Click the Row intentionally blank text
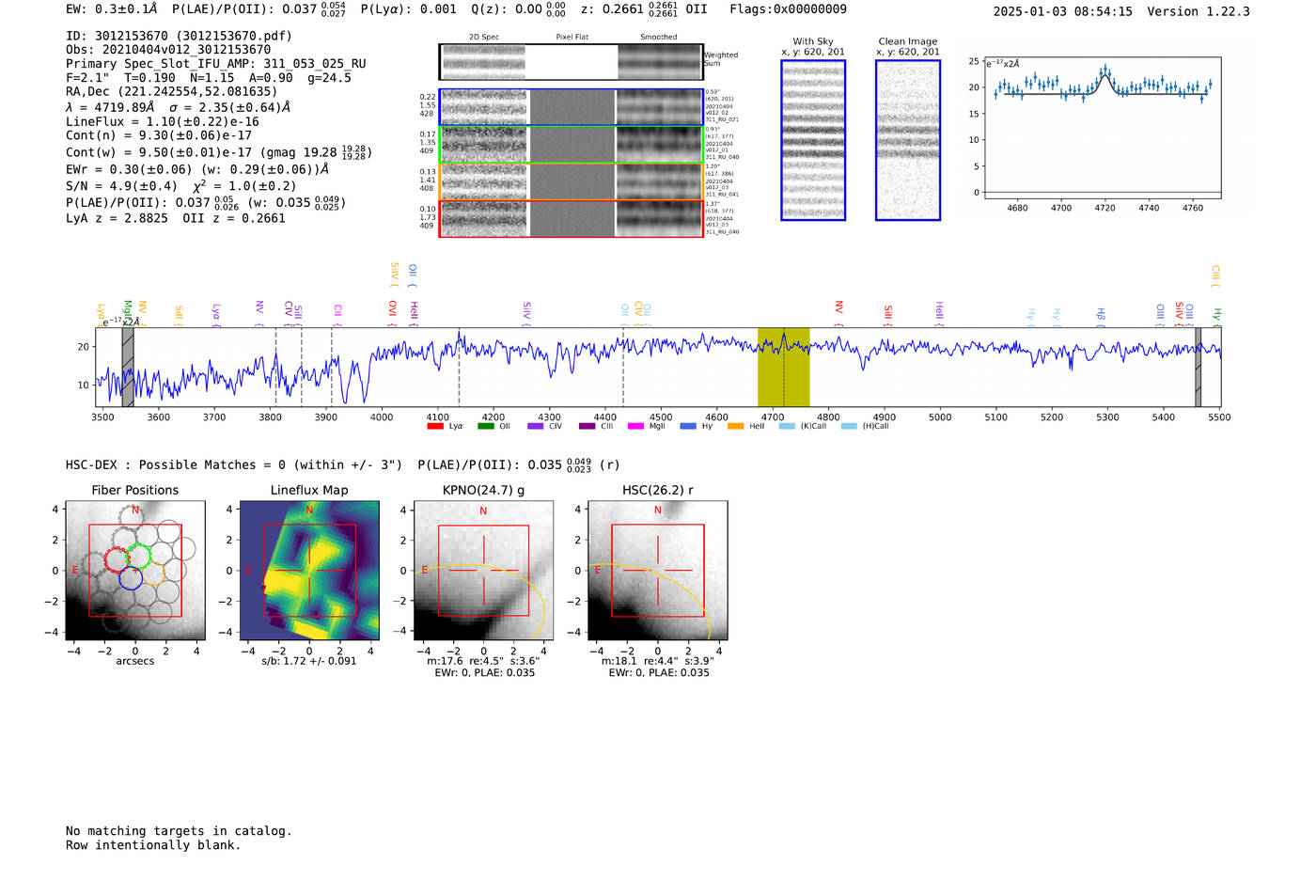The height and width of the screenshot is (896, 1316). 153,845
